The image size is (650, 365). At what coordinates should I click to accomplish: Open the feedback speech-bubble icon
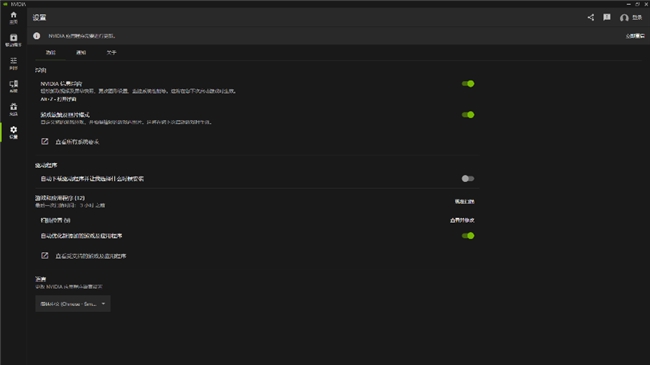607,17
